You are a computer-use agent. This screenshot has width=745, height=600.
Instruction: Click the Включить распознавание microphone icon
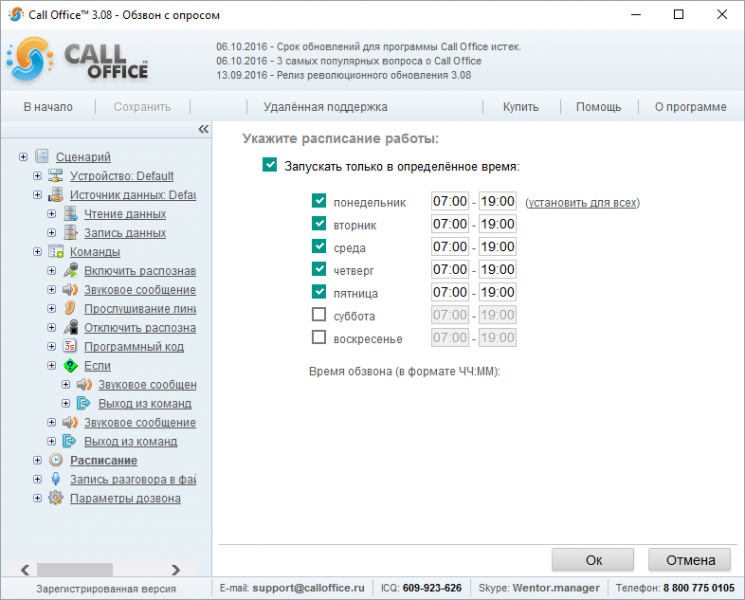(70, 270)
